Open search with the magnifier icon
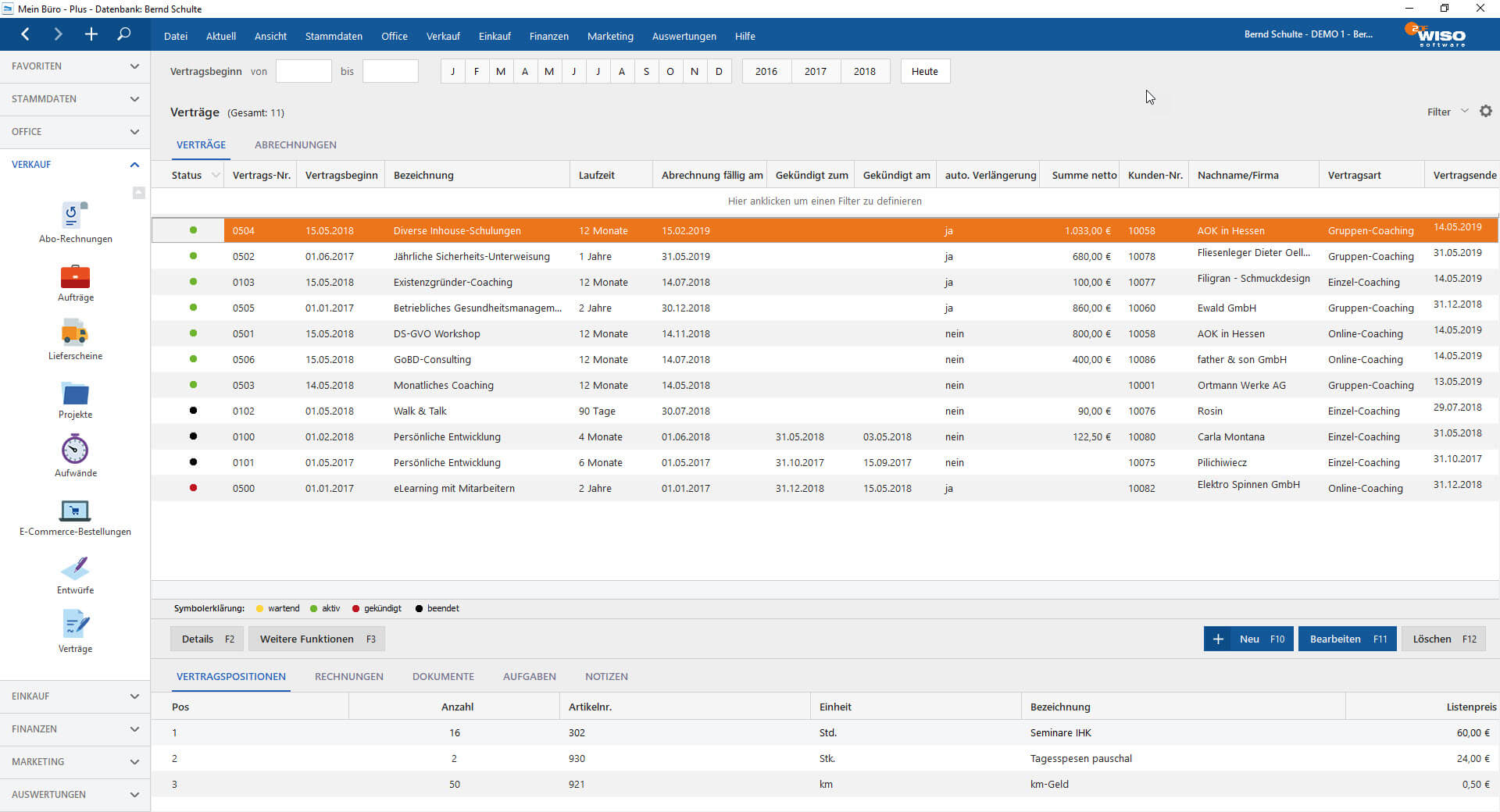This screenshot has width=1500, height=812. click(x=123, y=34)
